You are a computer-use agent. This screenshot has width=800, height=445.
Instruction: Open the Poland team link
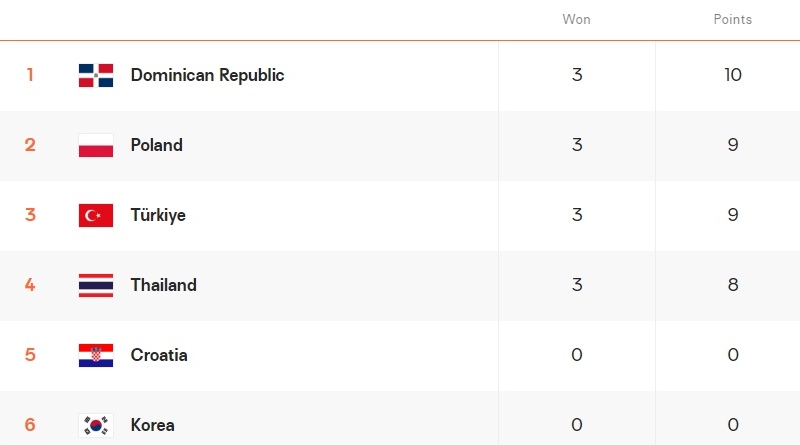click(157, 145)
